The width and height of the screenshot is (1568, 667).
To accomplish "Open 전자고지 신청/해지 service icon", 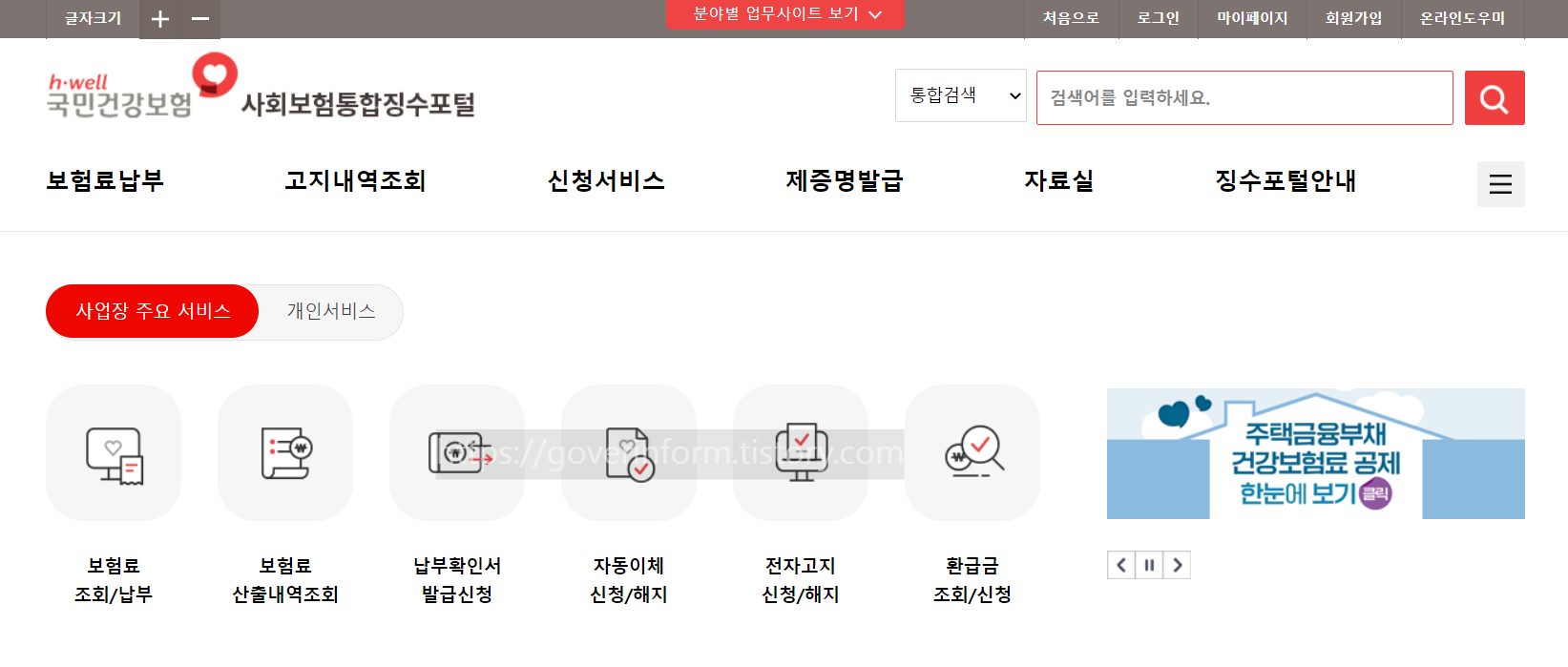I will point(801,453).
